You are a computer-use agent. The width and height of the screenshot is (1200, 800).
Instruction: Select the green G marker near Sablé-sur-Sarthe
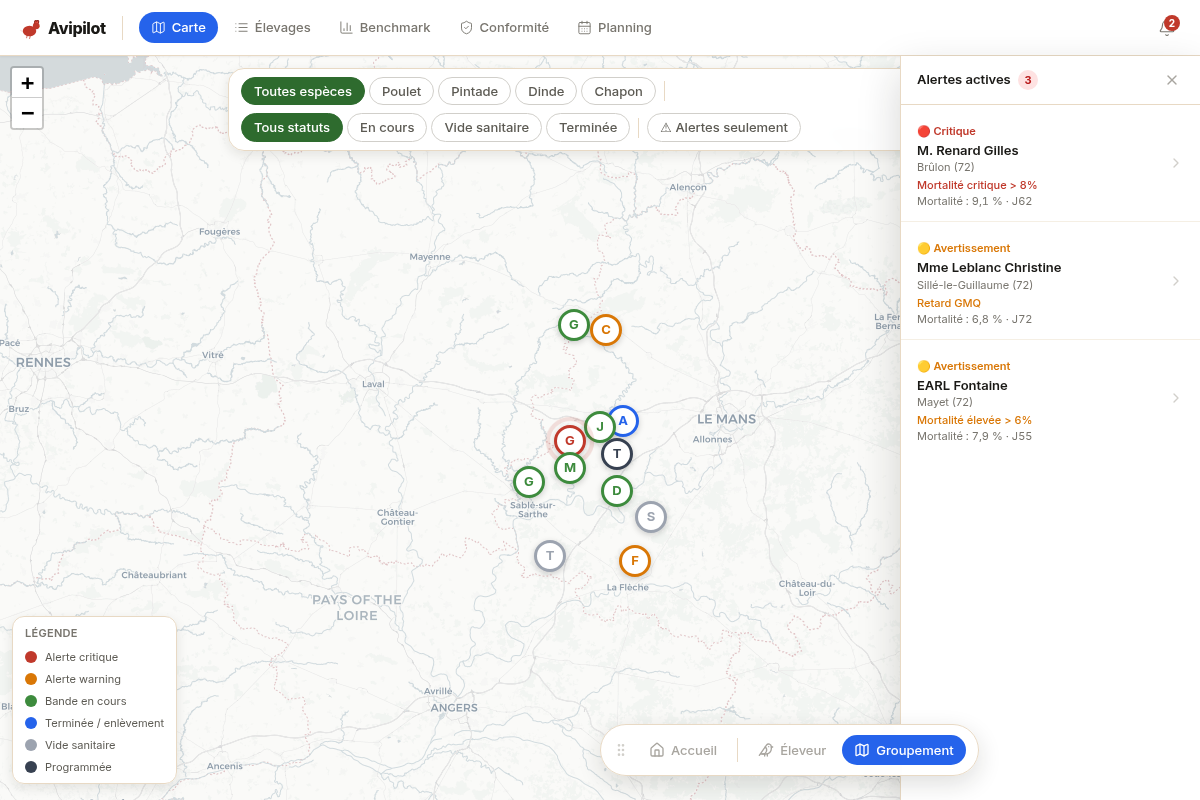click(529, 482)
